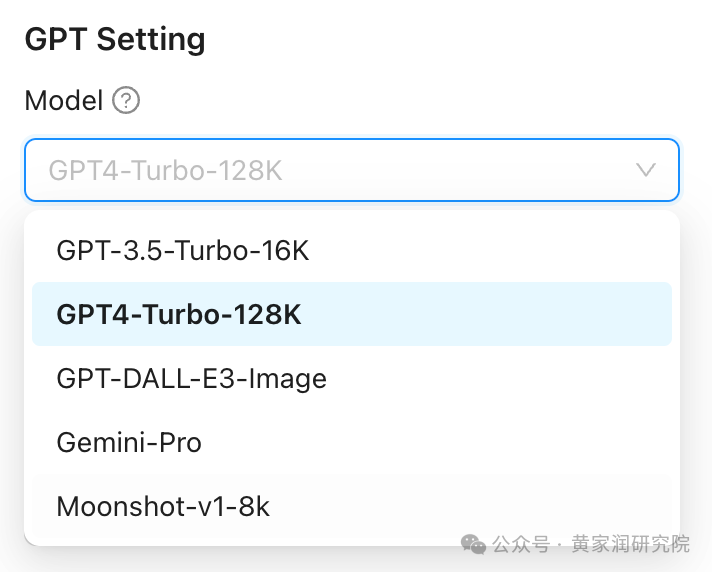Click the help question mark beside Model
The height and width of the screenshot is (572, 712).
tap(126, 101)
